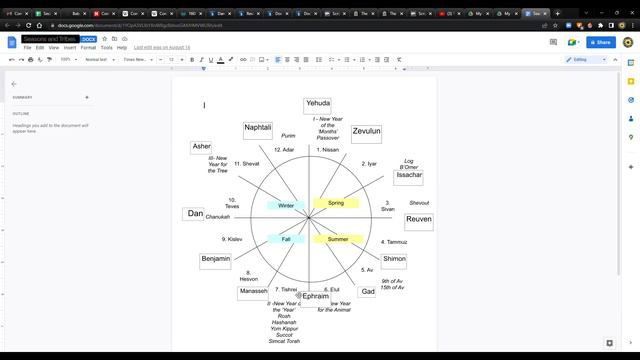This screenshot has height=360, width=640.
Task: Clear formatting from the selection
Action: point(399,60)
